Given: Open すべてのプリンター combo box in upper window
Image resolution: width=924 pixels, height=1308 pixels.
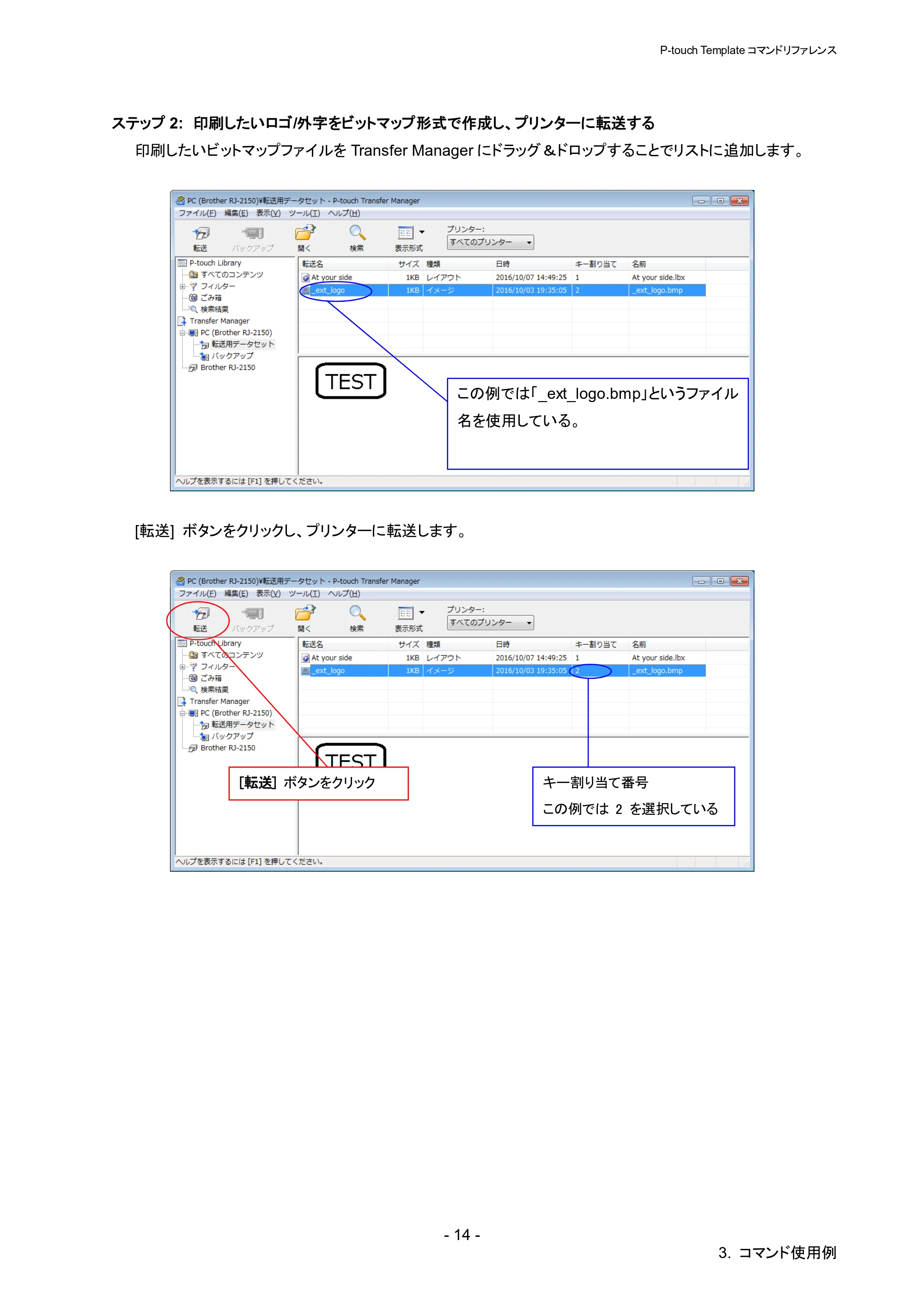Looking at the screenshot, I should [x=490, y=243].
